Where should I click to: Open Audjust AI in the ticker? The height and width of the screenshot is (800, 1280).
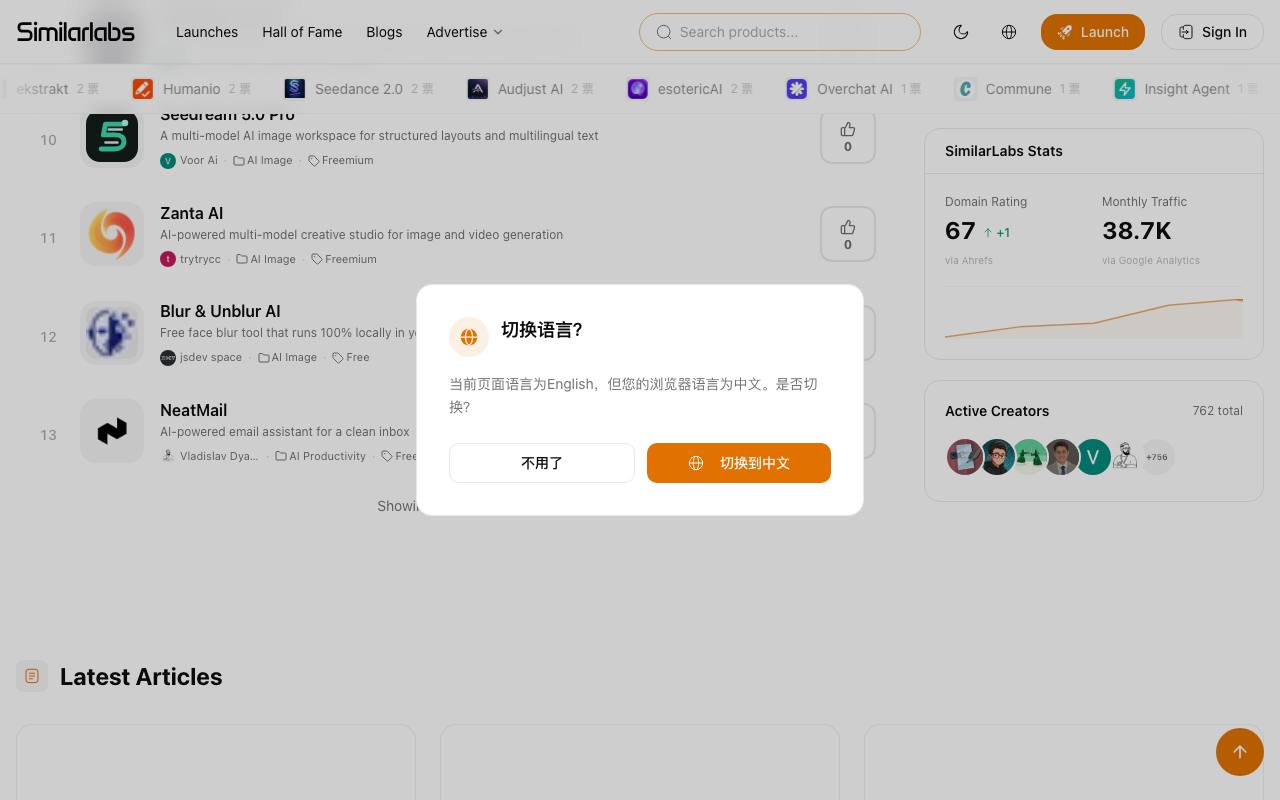[x=530, y=89]
